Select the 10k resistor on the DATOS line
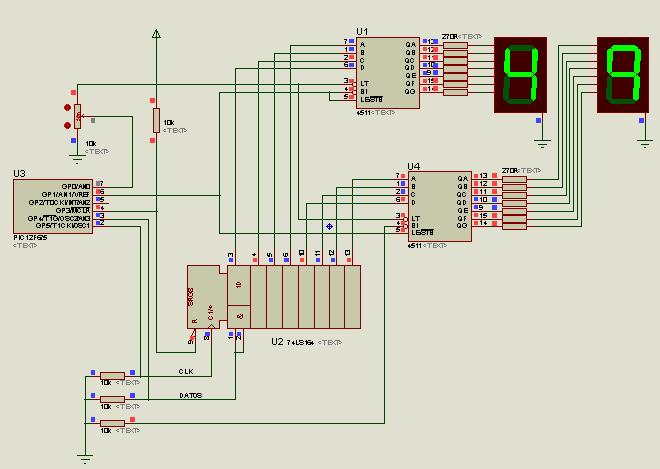Image resolution: width=660 pixels, height=469 pixels. pos(112,399)
